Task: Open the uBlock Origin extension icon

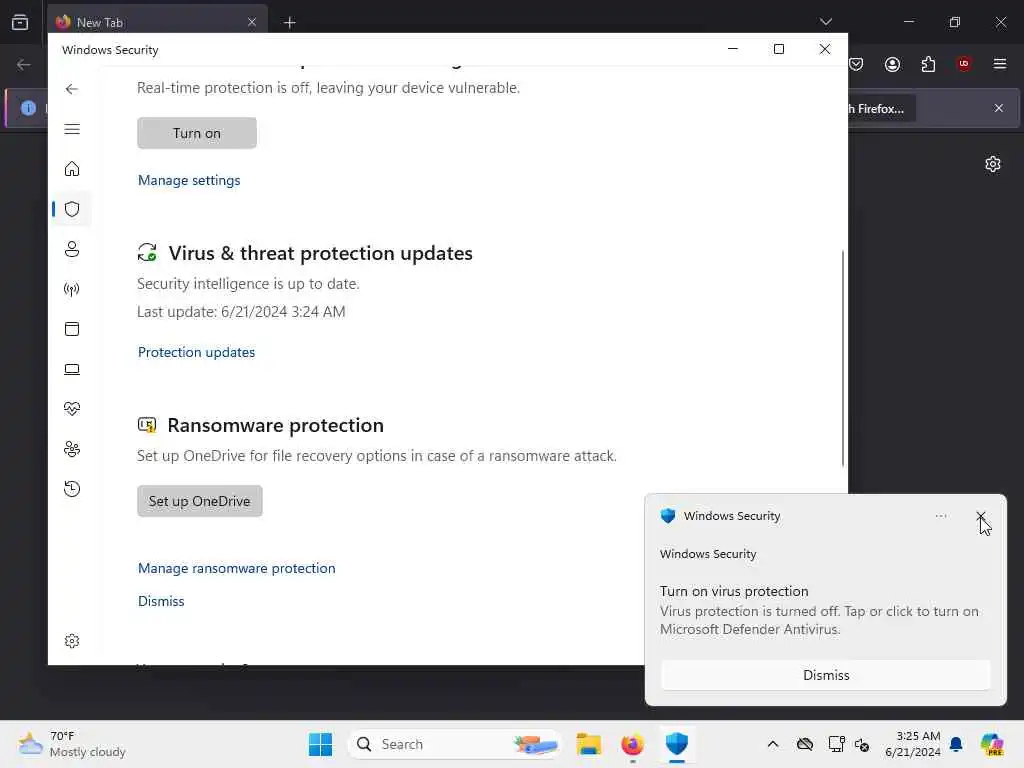Action: coord(964,64)
